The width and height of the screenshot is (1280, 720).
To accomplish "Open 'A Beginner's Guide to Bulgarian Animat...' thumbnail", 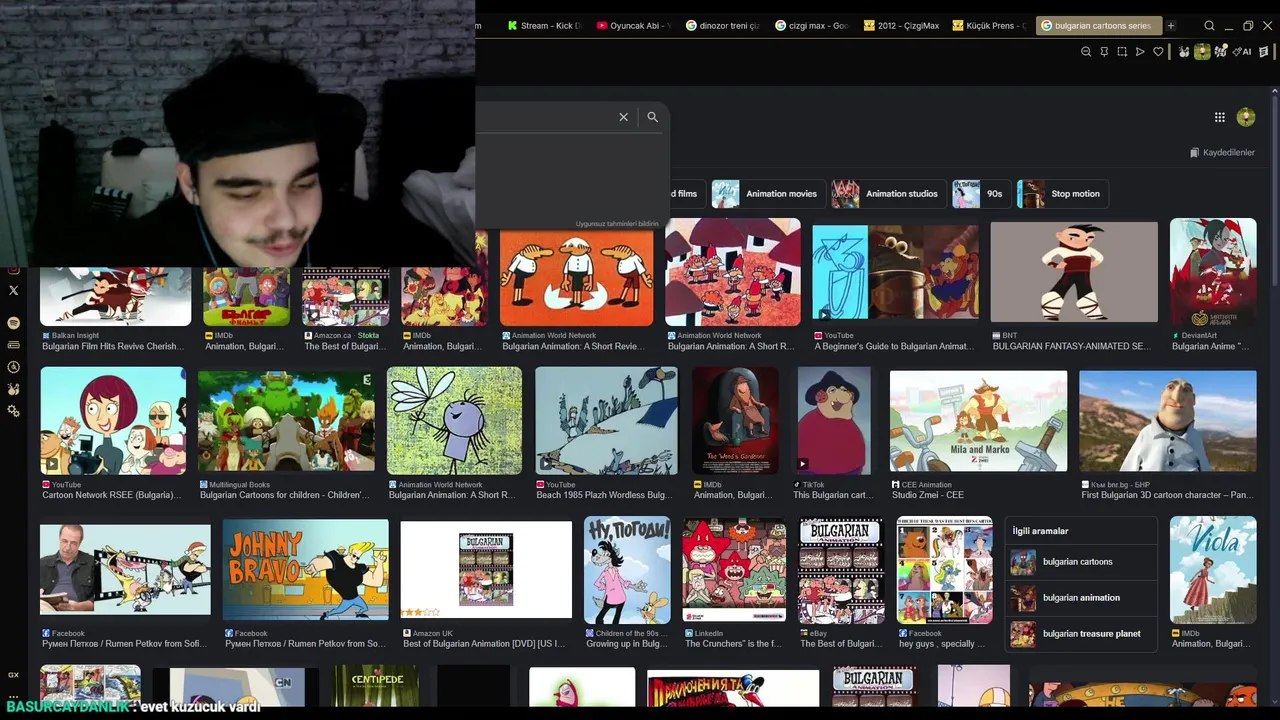I will click(x=895, y=272).
